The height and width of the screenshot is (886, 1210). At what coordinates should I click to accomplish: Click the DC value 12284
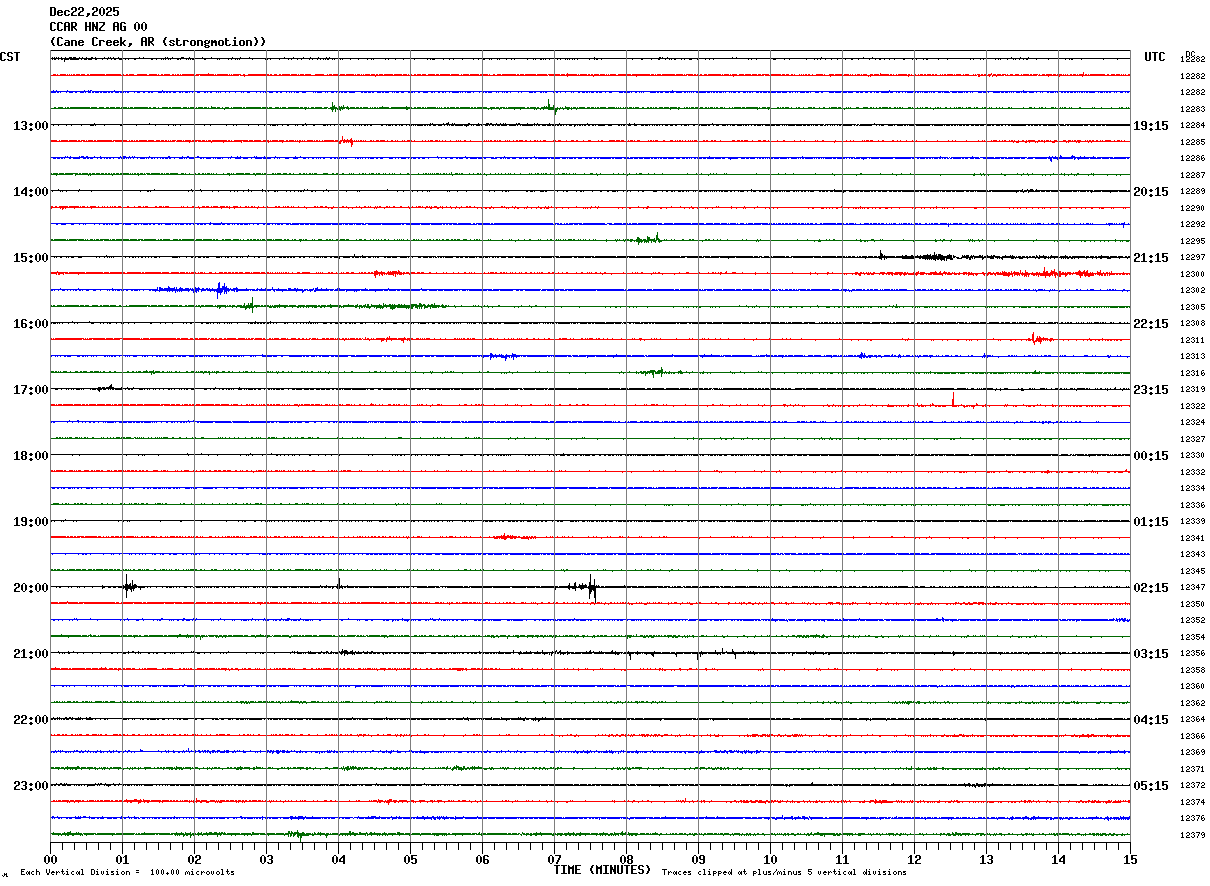point(1192,125)
